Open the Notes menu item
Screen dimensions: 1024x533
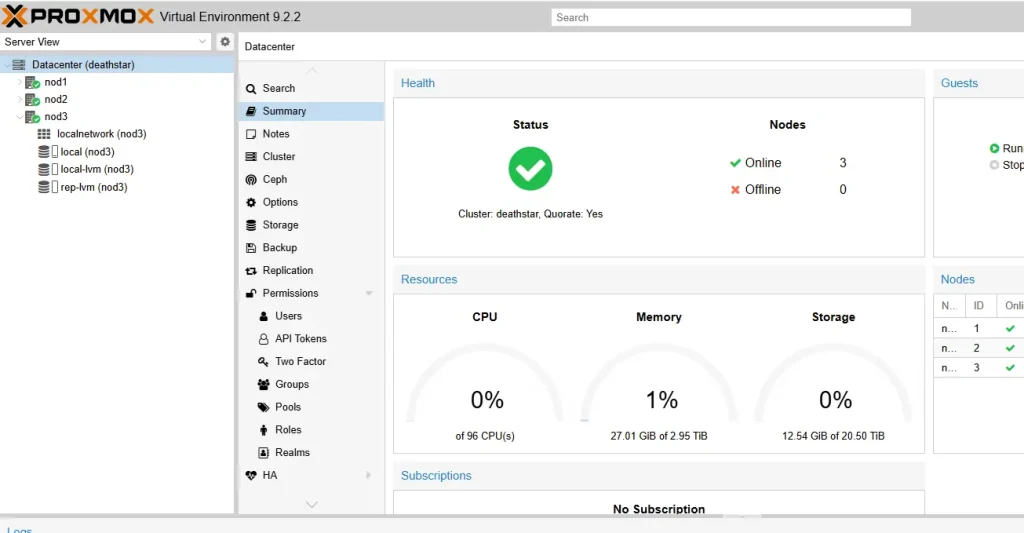(x=312, y=134)
